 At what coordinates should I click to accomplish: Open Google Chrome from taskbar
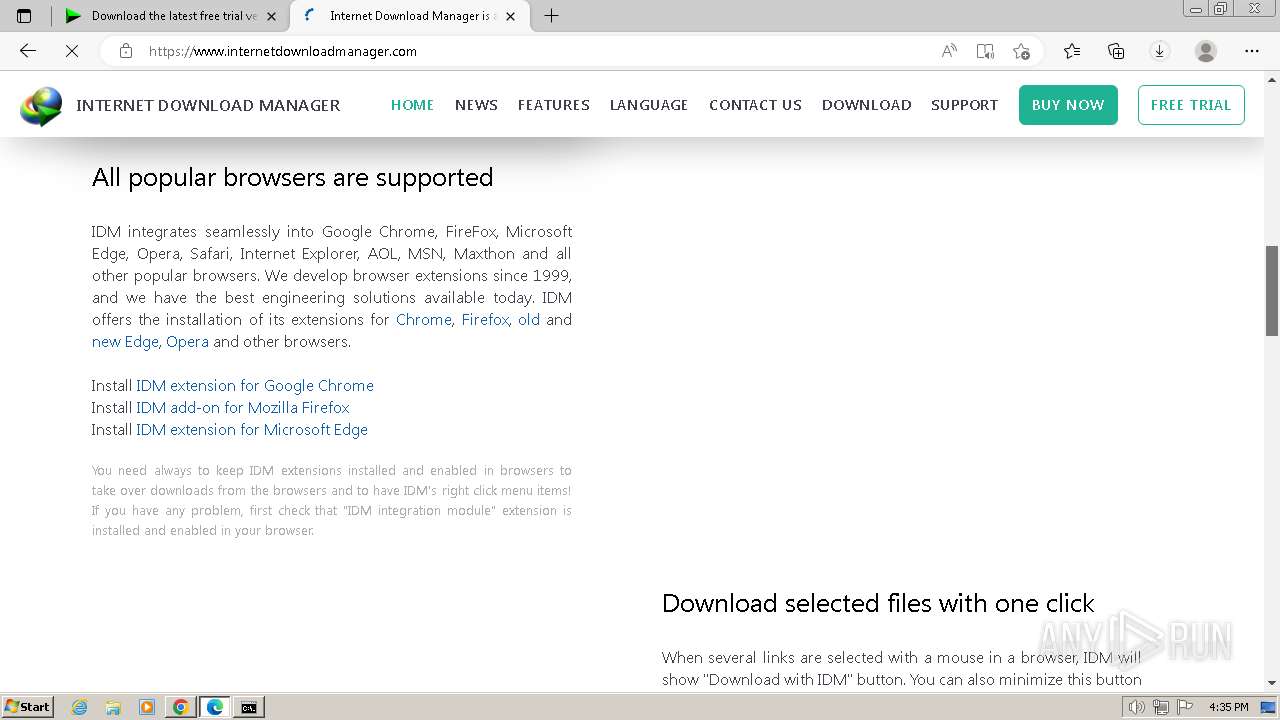click(x=181, y=707)
